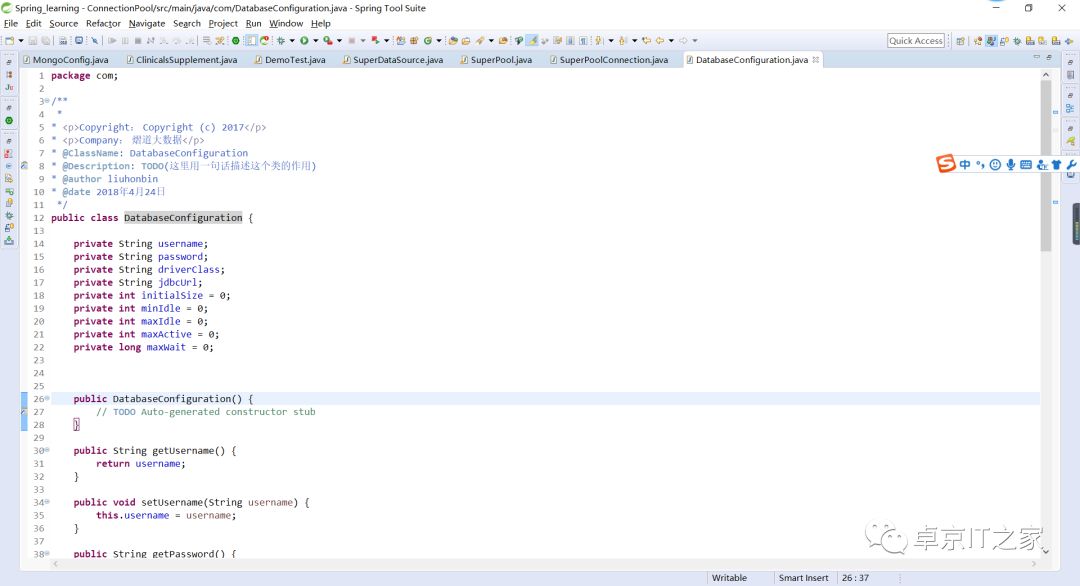The height and width of the screenshot is (586, 1080).
Task: Collapse the Javadoc comment fold at line 3
Action: 47,101
